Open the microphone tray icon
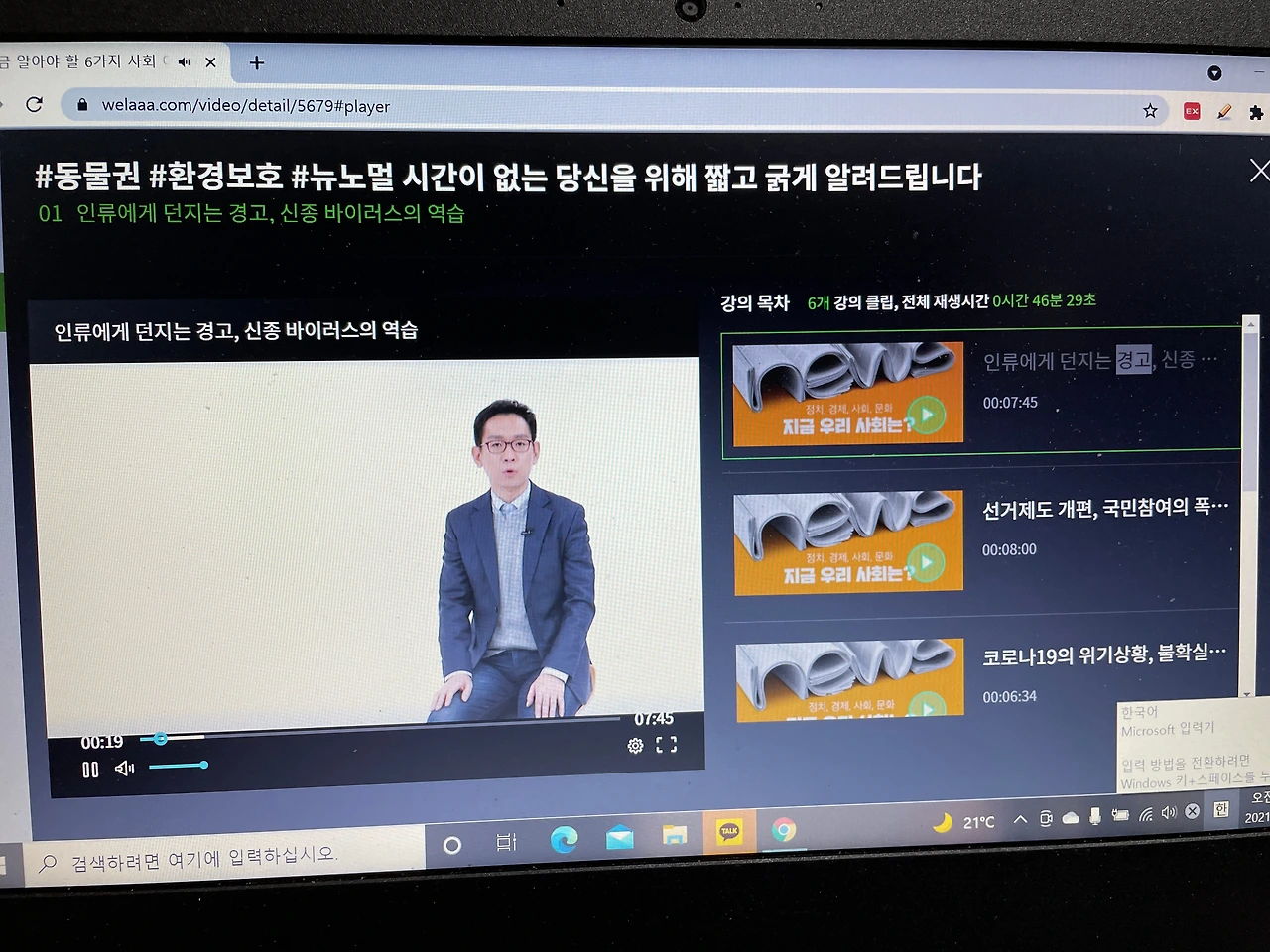The image size is (1270, 952). [x=1095, y=815]
